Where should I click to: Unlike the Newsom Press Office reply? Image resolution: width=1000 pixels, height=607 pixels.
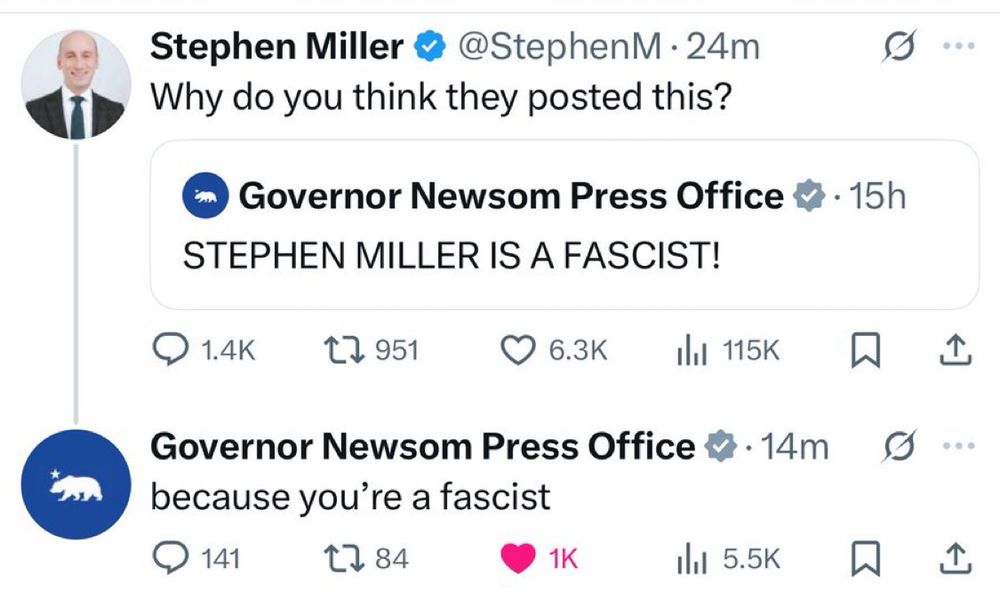(x=517, y=559)
